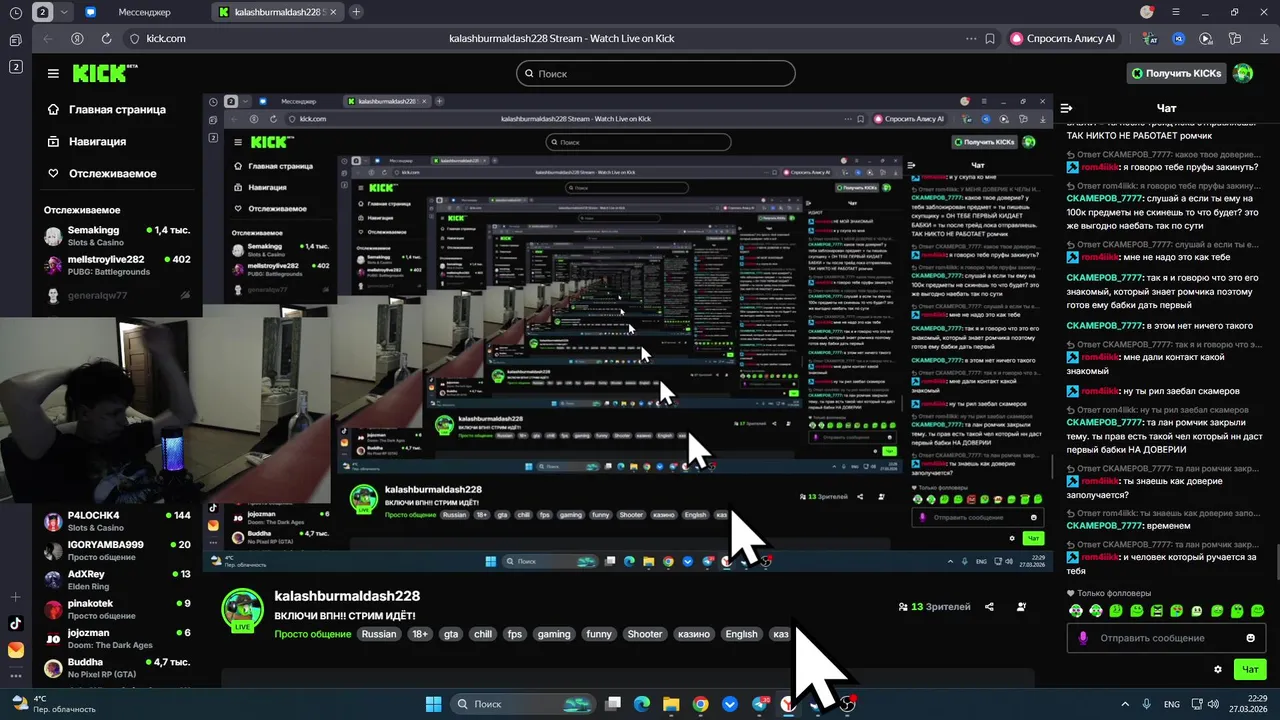
Task: Open chat settings gear beside the green Чат button
Action: 1218,669
